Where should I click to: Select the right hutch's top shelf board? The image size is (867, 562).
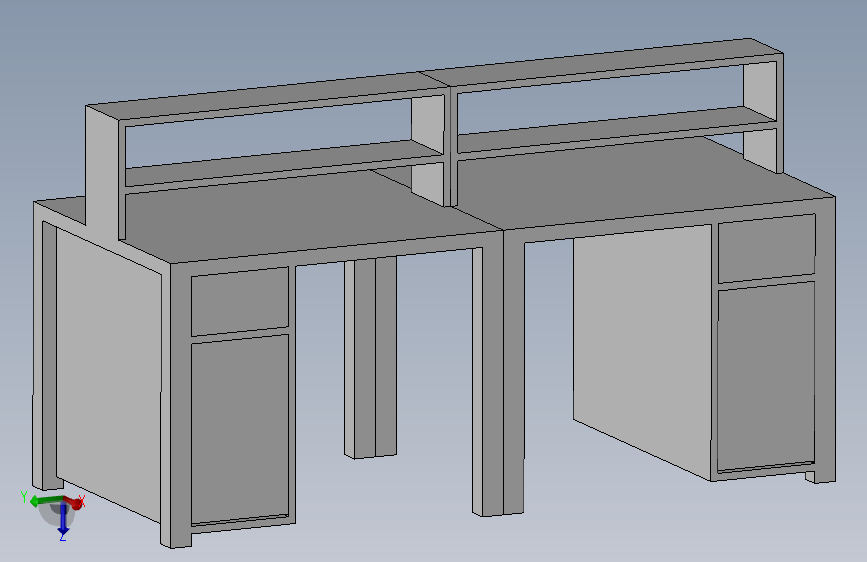[603, 61]
